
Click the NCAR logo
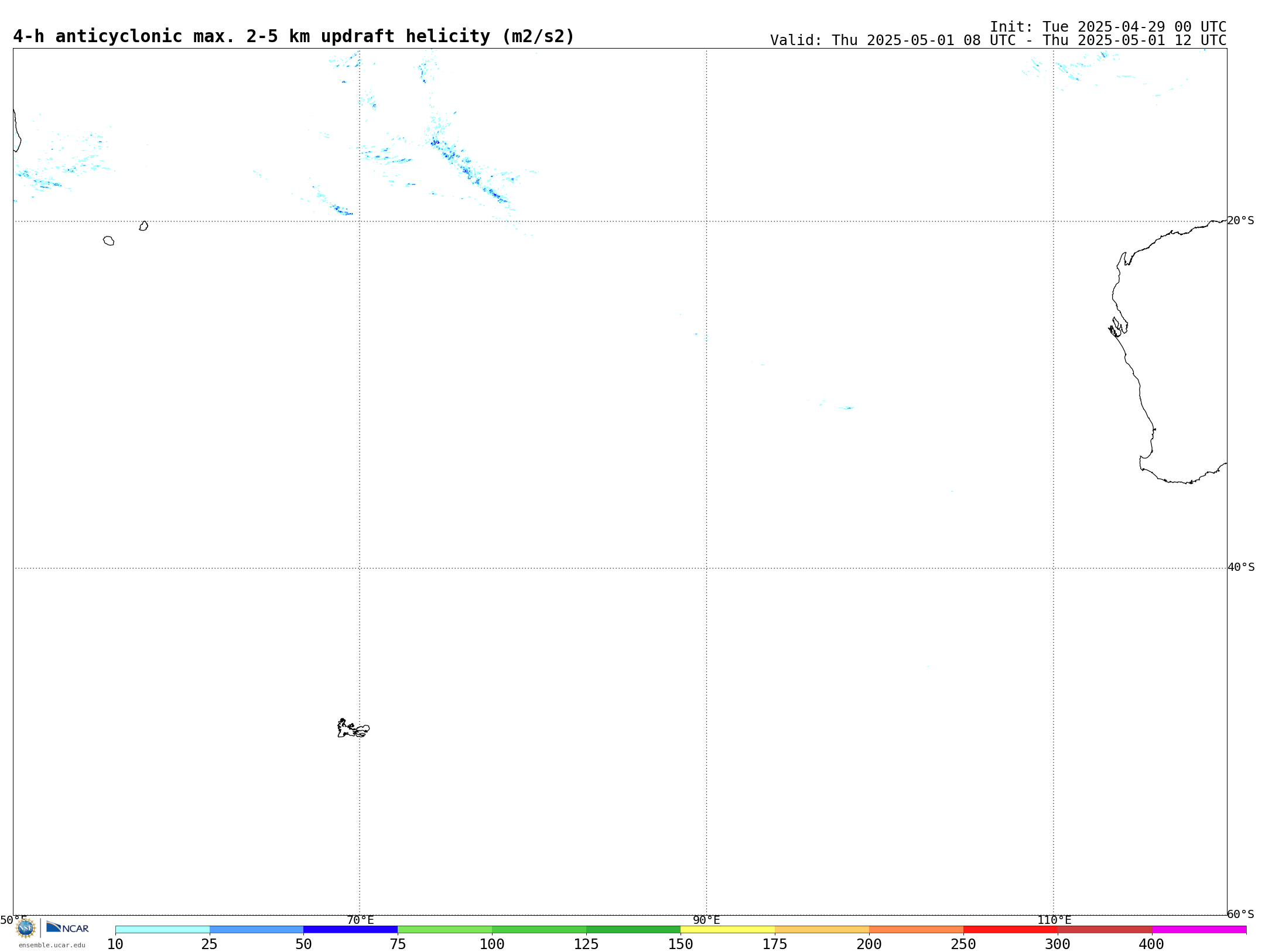[x=67, y=927]
